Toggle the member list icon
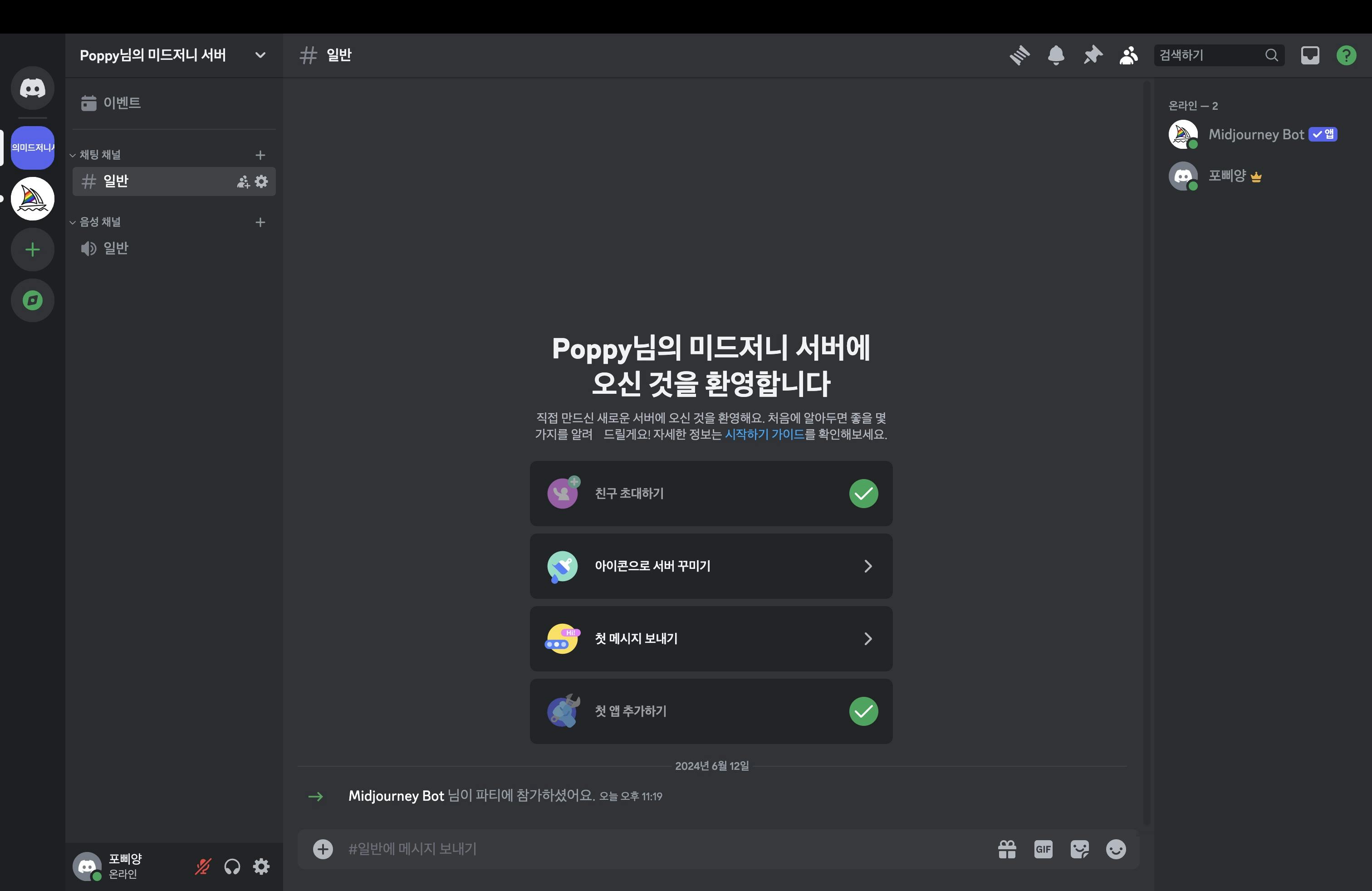1372x891 pixels. (1128, 55)
